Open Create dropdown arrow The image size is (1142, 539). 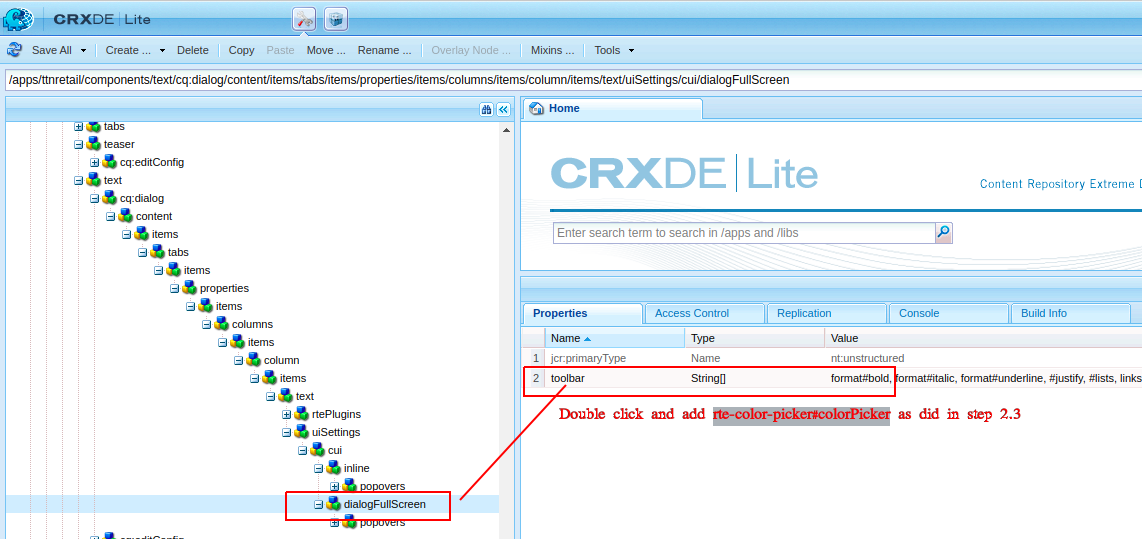pos(162,50)
